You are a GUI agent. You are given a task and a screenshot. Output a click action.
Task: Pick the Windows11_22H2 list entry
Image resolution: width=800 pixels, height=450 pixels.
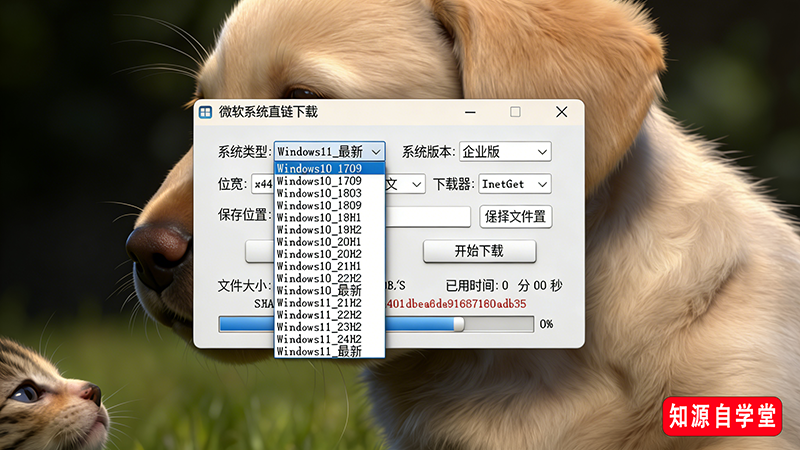coord(330,315)
